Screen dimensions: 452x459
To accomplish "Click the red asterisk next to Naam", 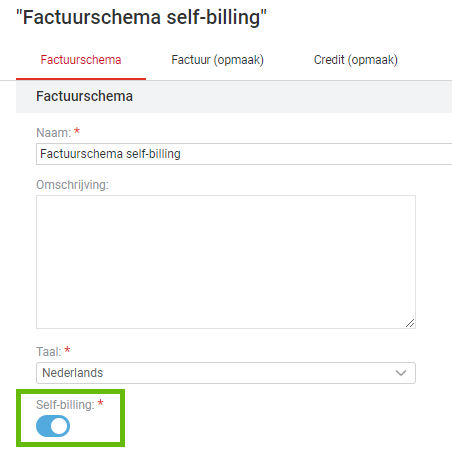I will pyautogui.click(x=77, y=131).
